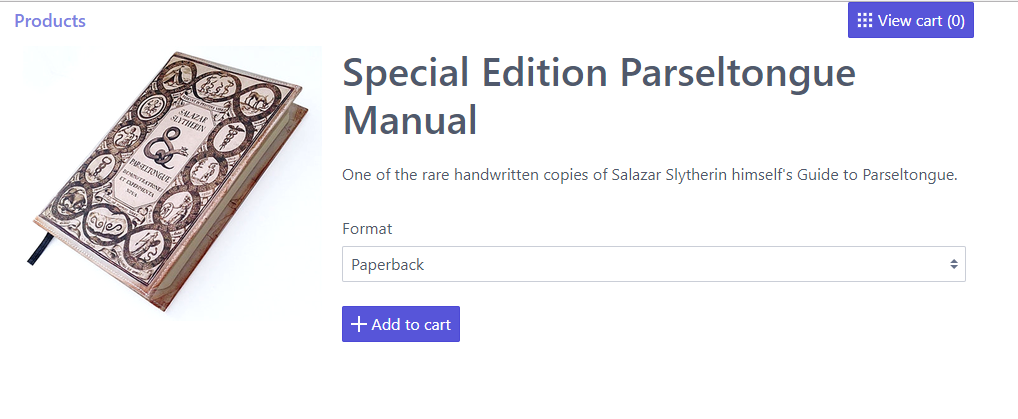The width and height of the screenshot is (1018, 419).
Task: Select the Paperback value text
Action: (x=388, y=264)
